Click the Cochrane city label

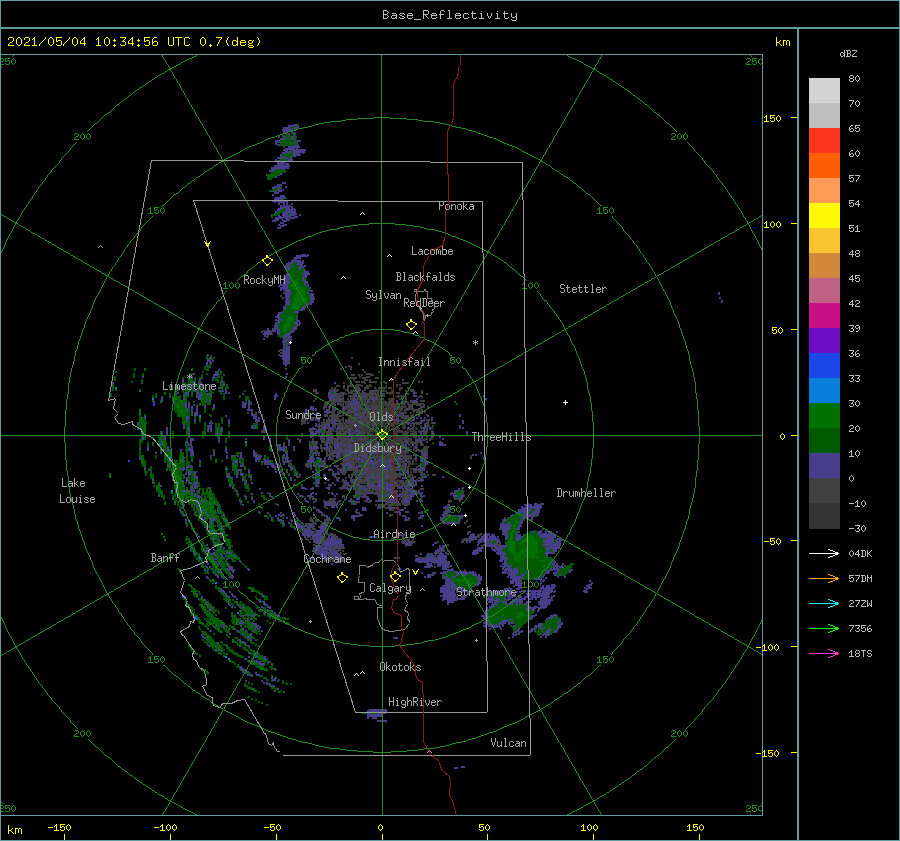[327, 559]
